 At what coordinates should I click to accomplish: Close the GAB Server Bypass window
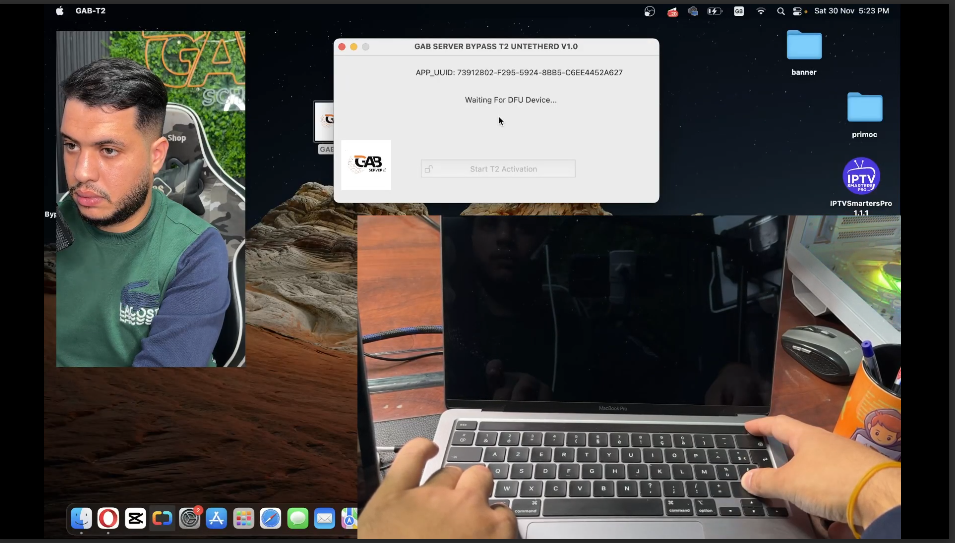coord(342,47)
